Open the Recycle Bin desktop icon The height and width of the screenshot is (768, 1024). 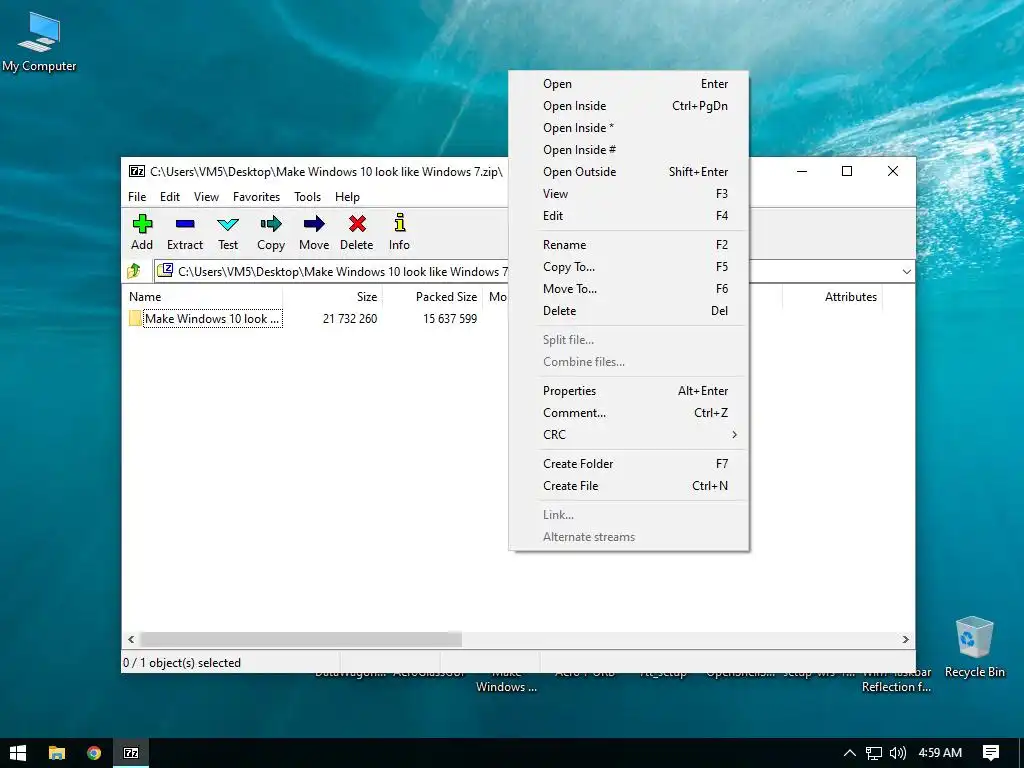click(974, 647)
